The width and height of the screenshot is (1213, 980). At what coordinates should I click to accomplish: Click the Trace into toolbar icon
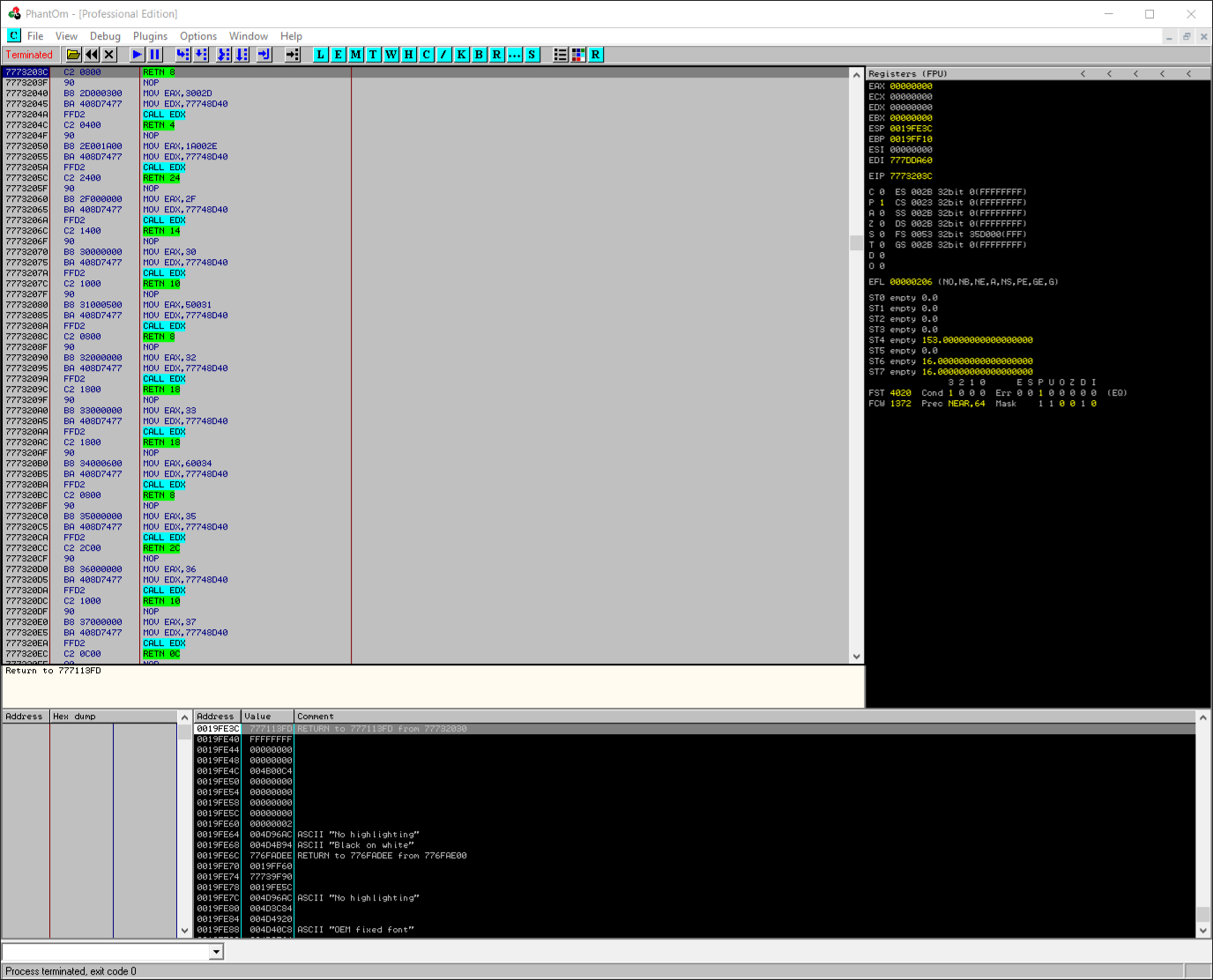pyautogui.click(x=224, y=55)
